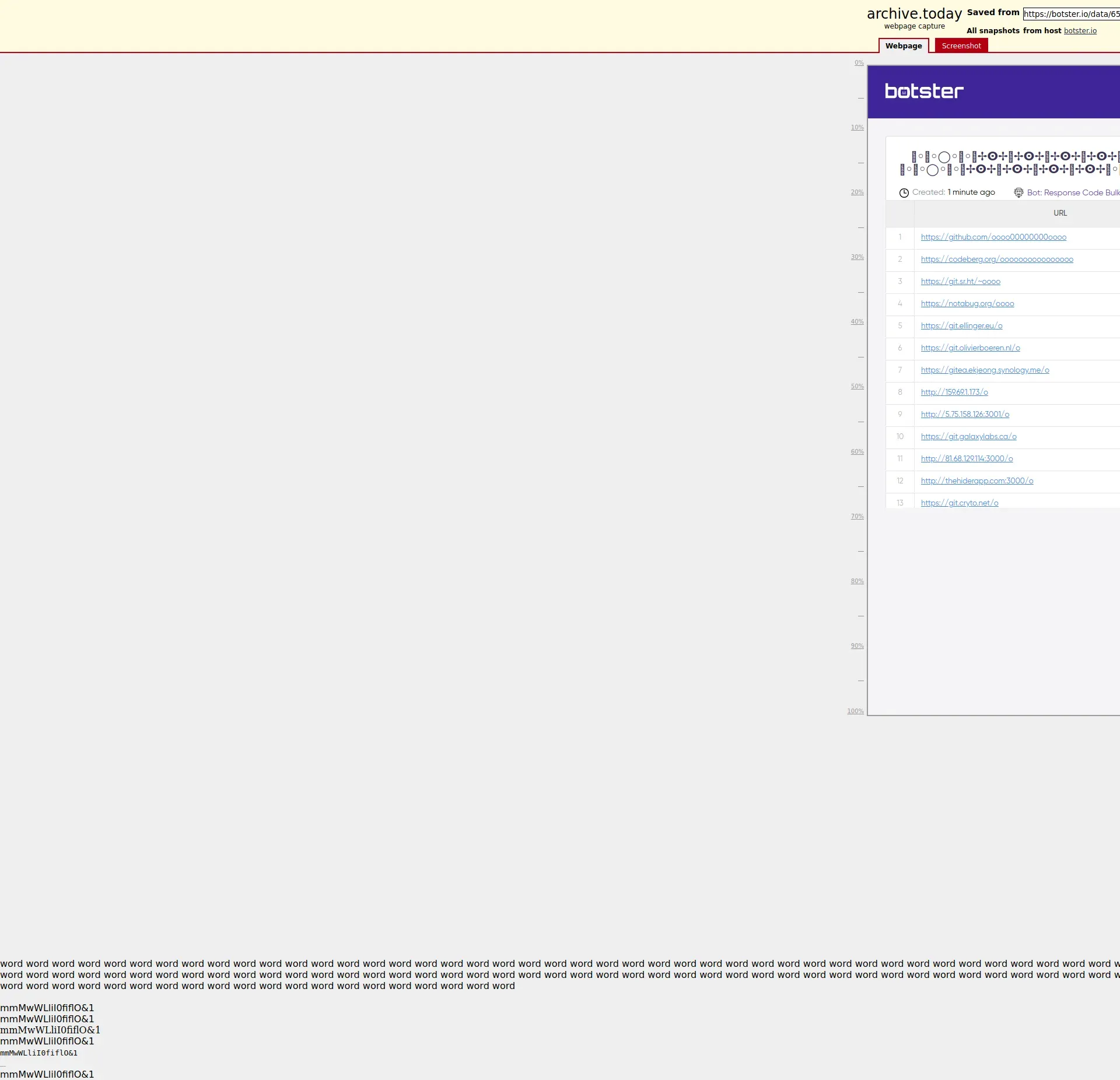Jump to the 0% page marker

click(859, 63)
